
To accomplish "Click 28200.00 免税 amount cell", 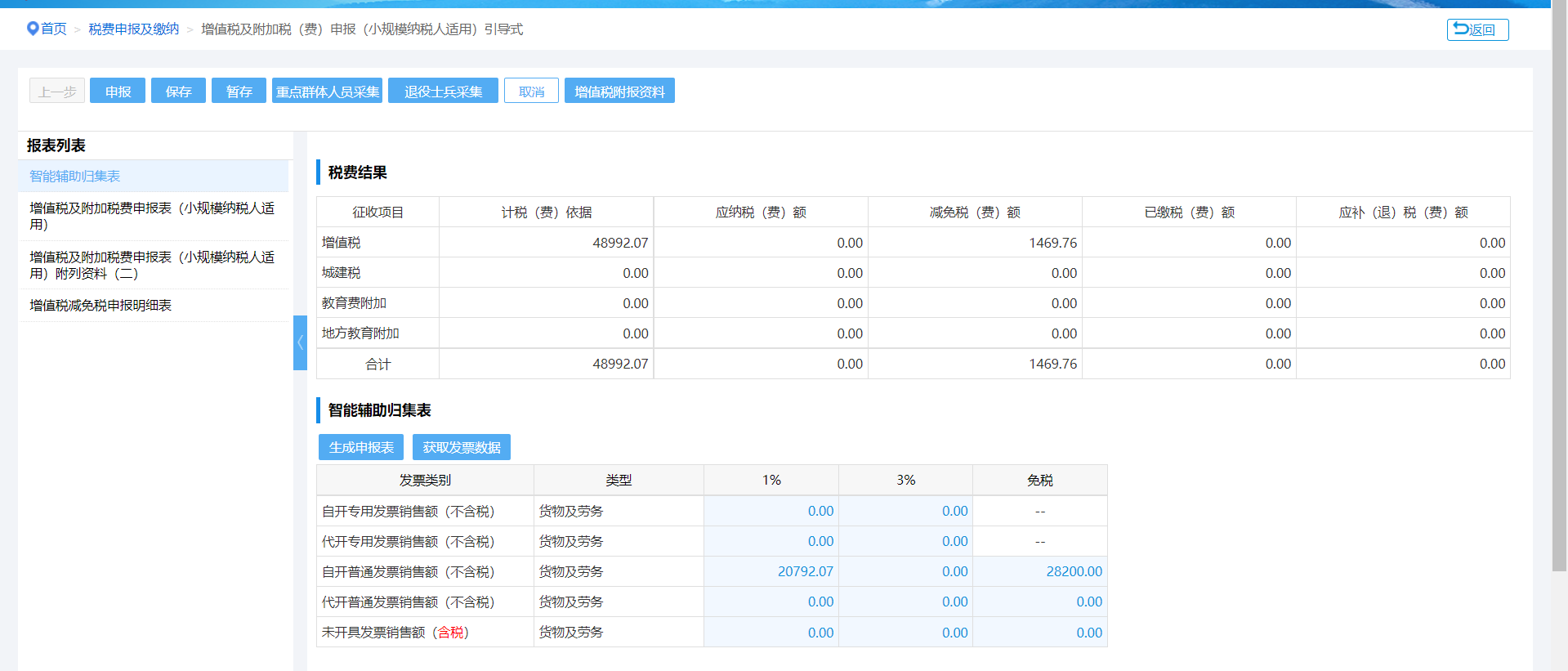I will pyautogui.click(x=1040, y=571).
